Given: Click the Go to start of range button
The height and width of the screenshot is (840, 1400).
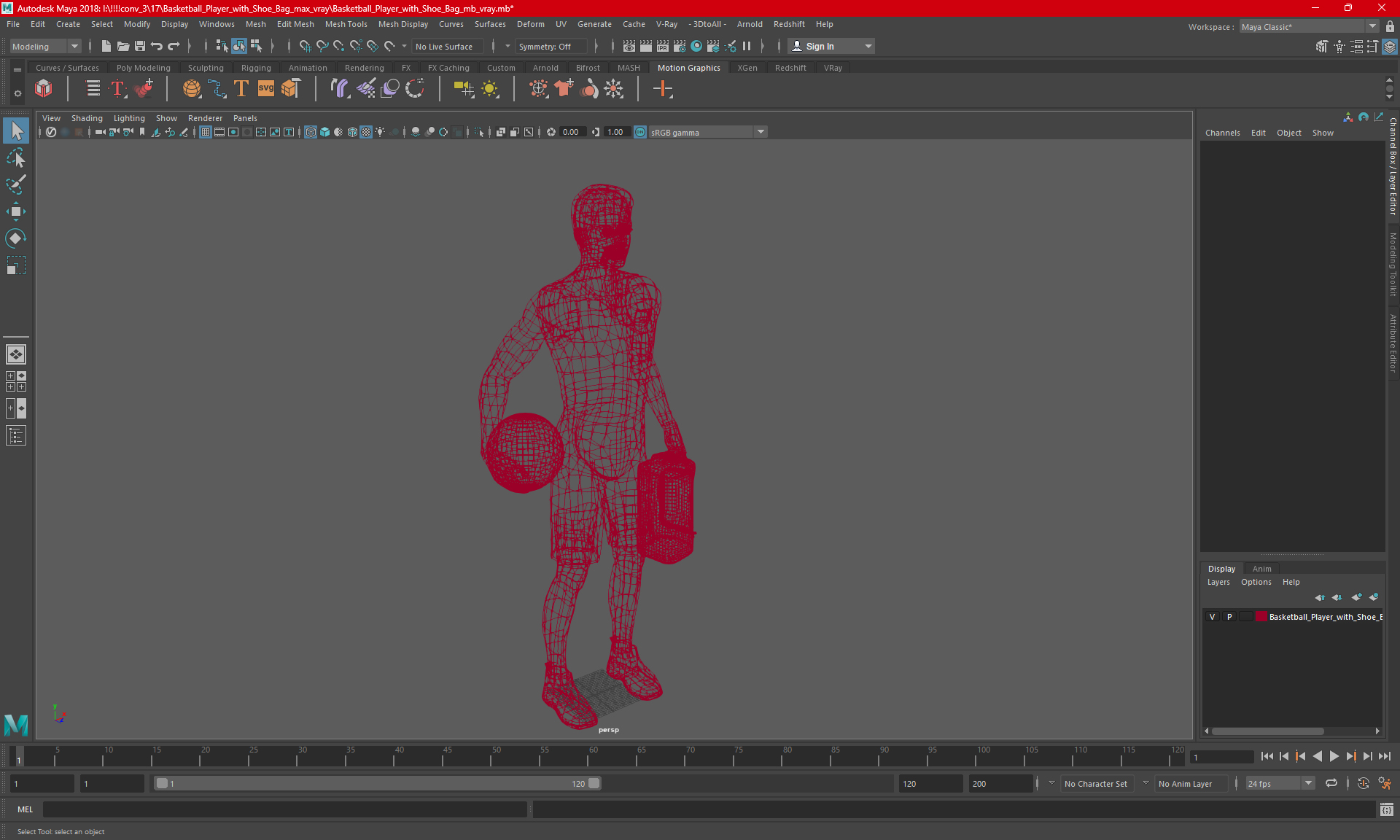Looking at the screenshot, I should 1267,756.
